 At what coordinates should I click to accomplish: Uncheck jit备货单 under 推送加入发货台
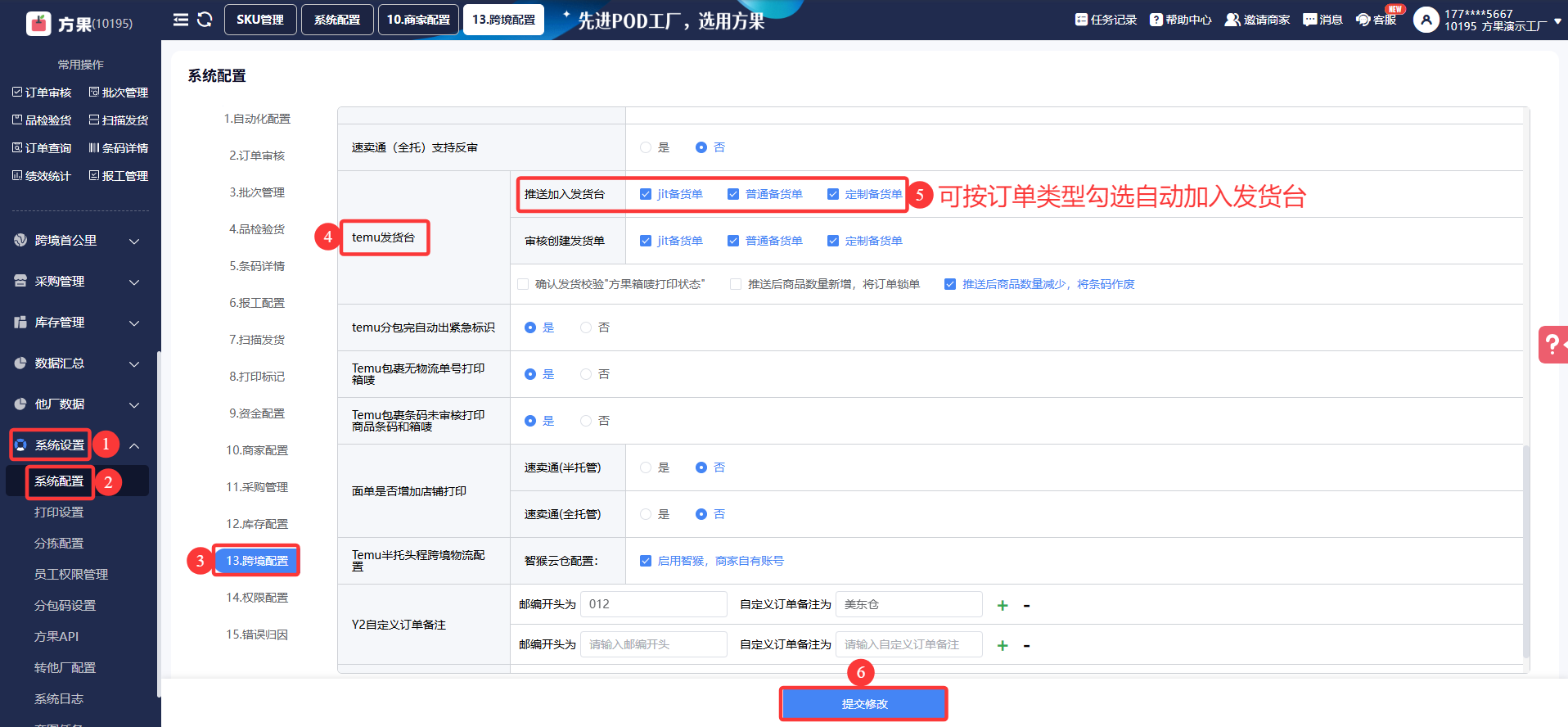646,194
